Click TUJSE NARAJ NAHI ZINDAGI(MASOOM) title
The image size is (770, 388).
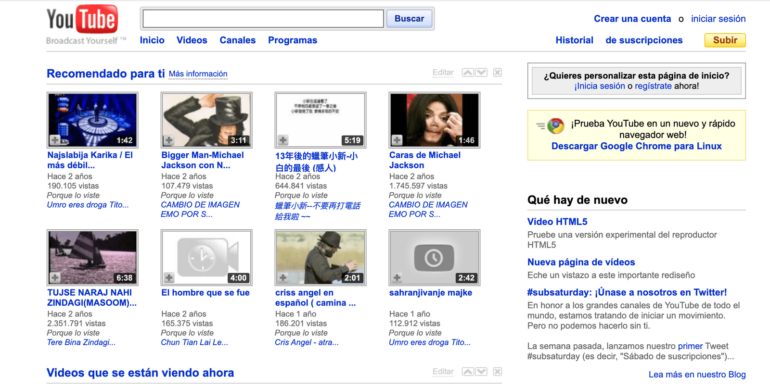click(x=92, y=298)
